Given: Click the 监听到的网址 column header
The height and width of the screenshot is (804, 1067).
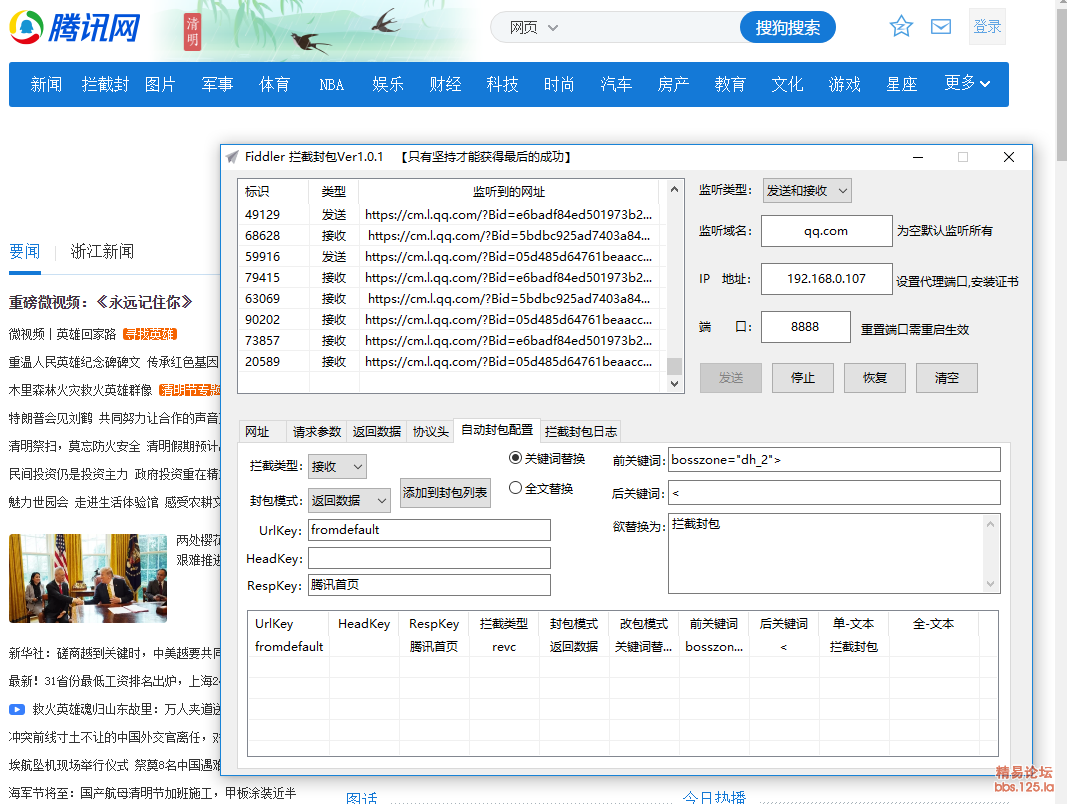Looking at the screenshot, I should point(509,192).
